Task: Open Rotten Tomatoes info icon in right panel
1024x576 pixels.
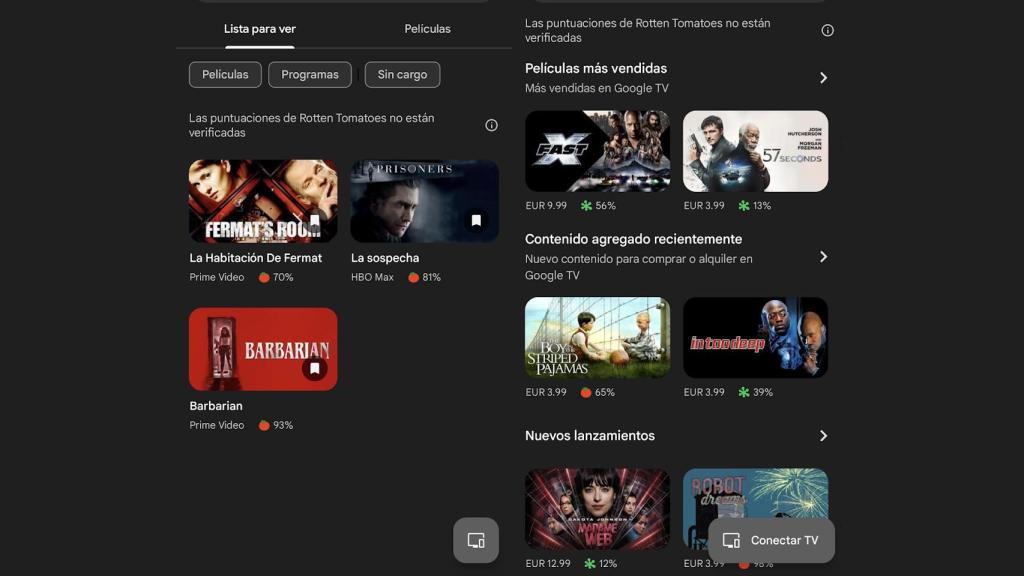Action: point(827,31)
